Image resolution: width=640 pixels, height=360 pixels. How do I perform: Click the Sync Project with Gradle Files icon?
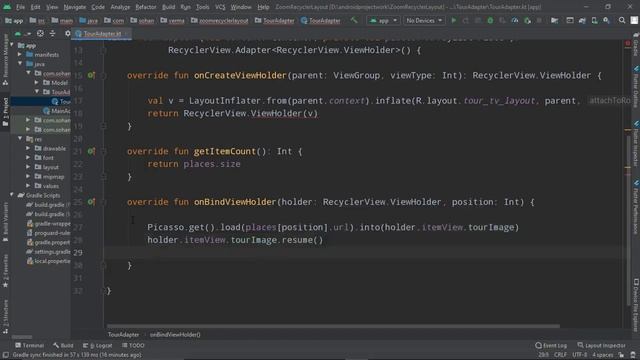582,20
